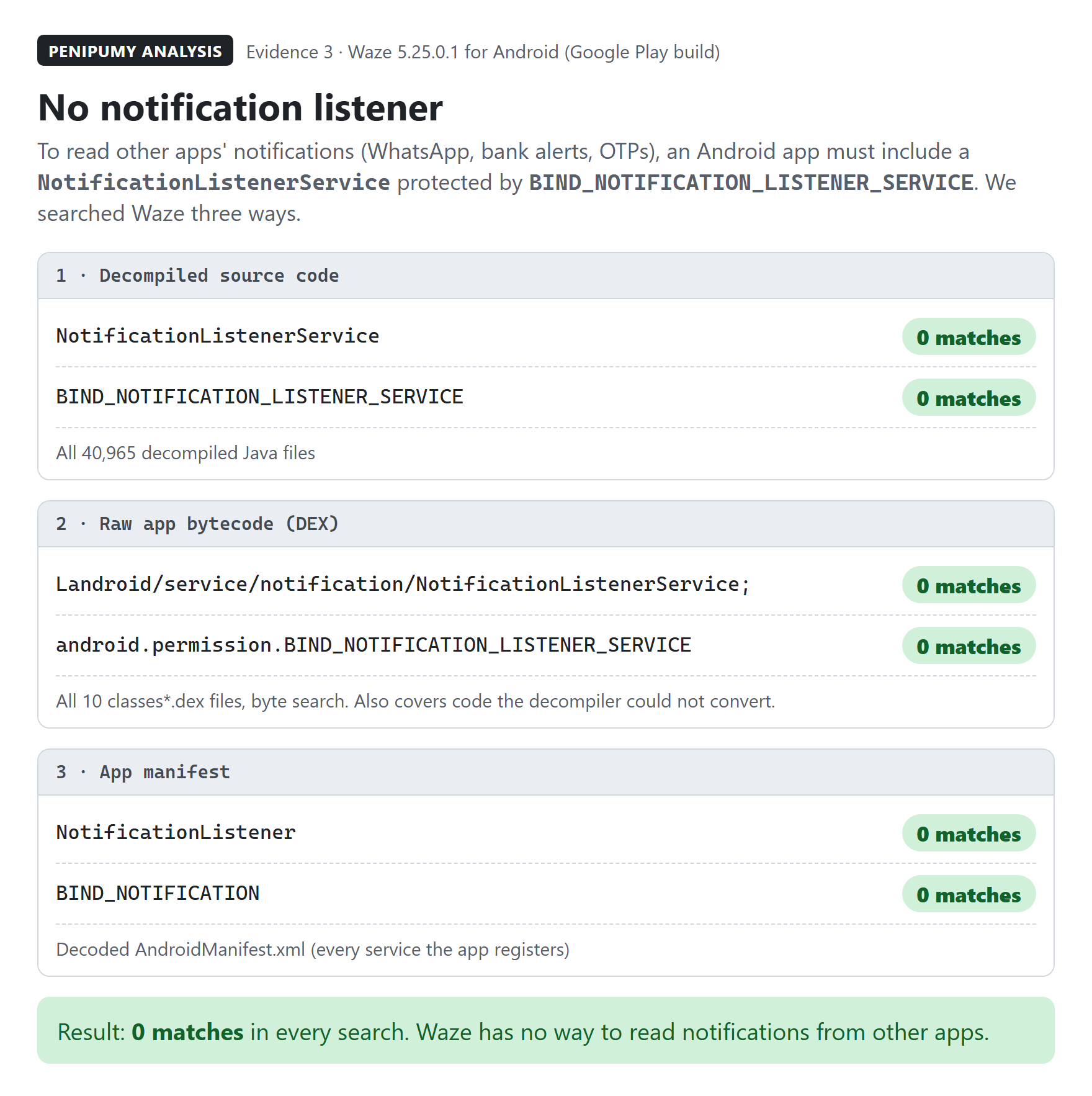Click the green 'Result: 0 matches' banner
The height and width of the screenshot is (1096, 1092).
(546, 1030)
